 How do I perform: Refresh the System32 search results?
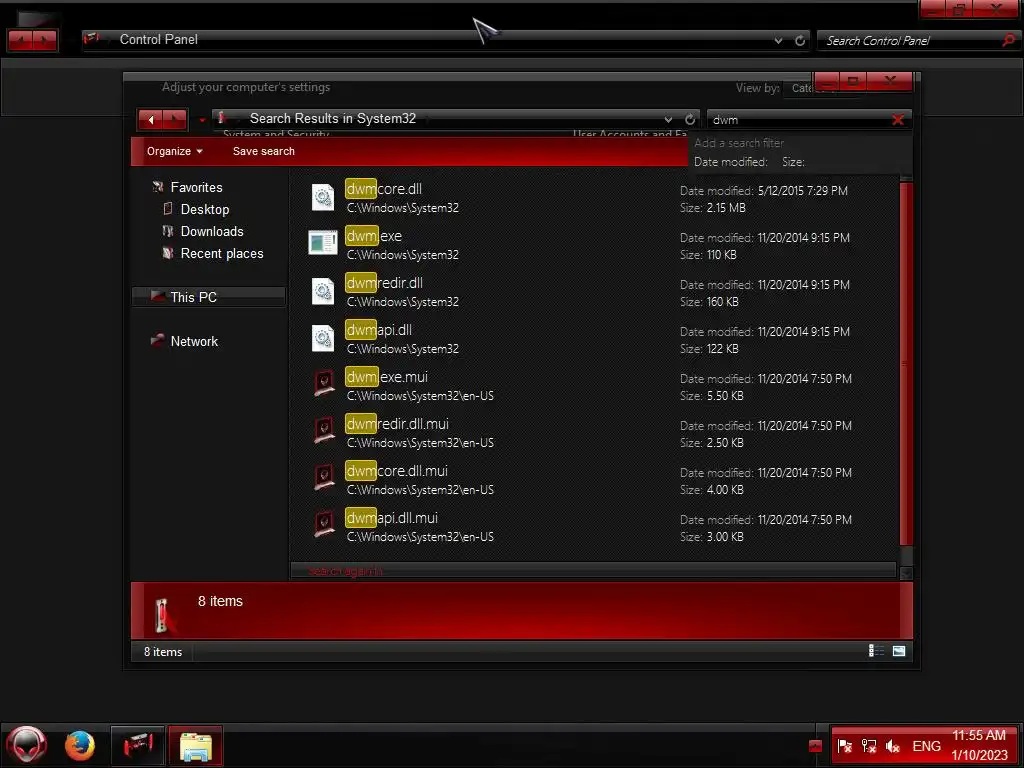pos(690,120)
